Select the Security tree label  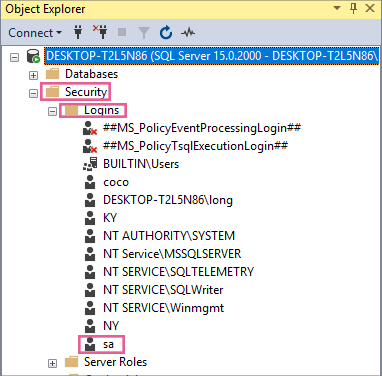86,92
